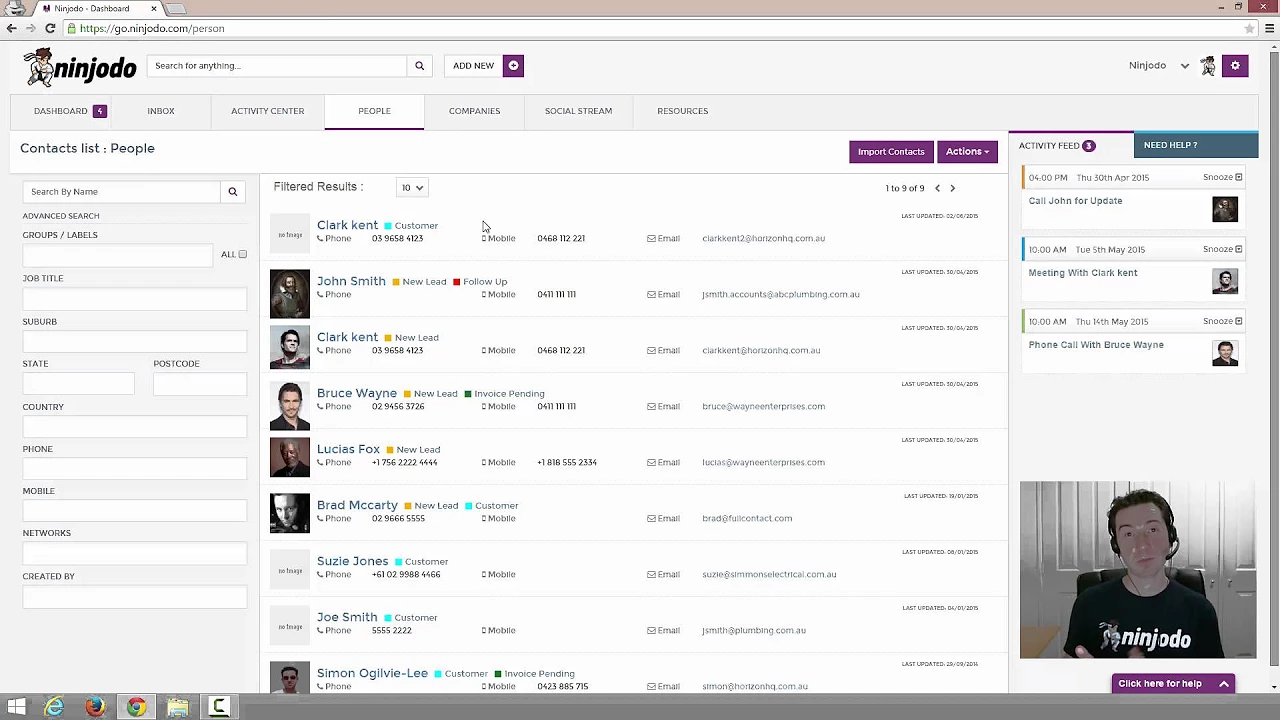Click the Import Contacts button
Viewport: 1280px width, 720px height.
tap(891, 152)
